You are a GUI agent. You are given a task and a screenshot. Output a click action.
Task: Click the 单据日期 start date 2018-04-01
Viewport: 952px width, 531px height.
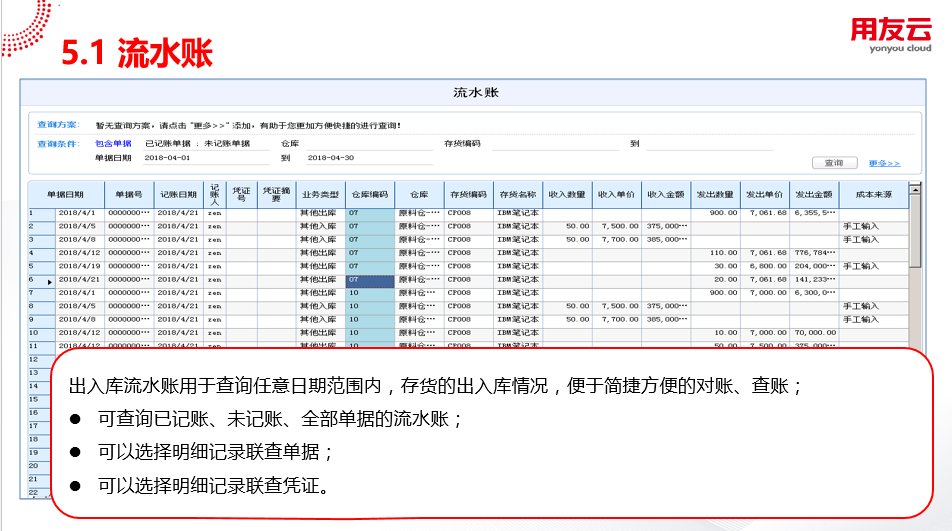(x=206, y=158)
